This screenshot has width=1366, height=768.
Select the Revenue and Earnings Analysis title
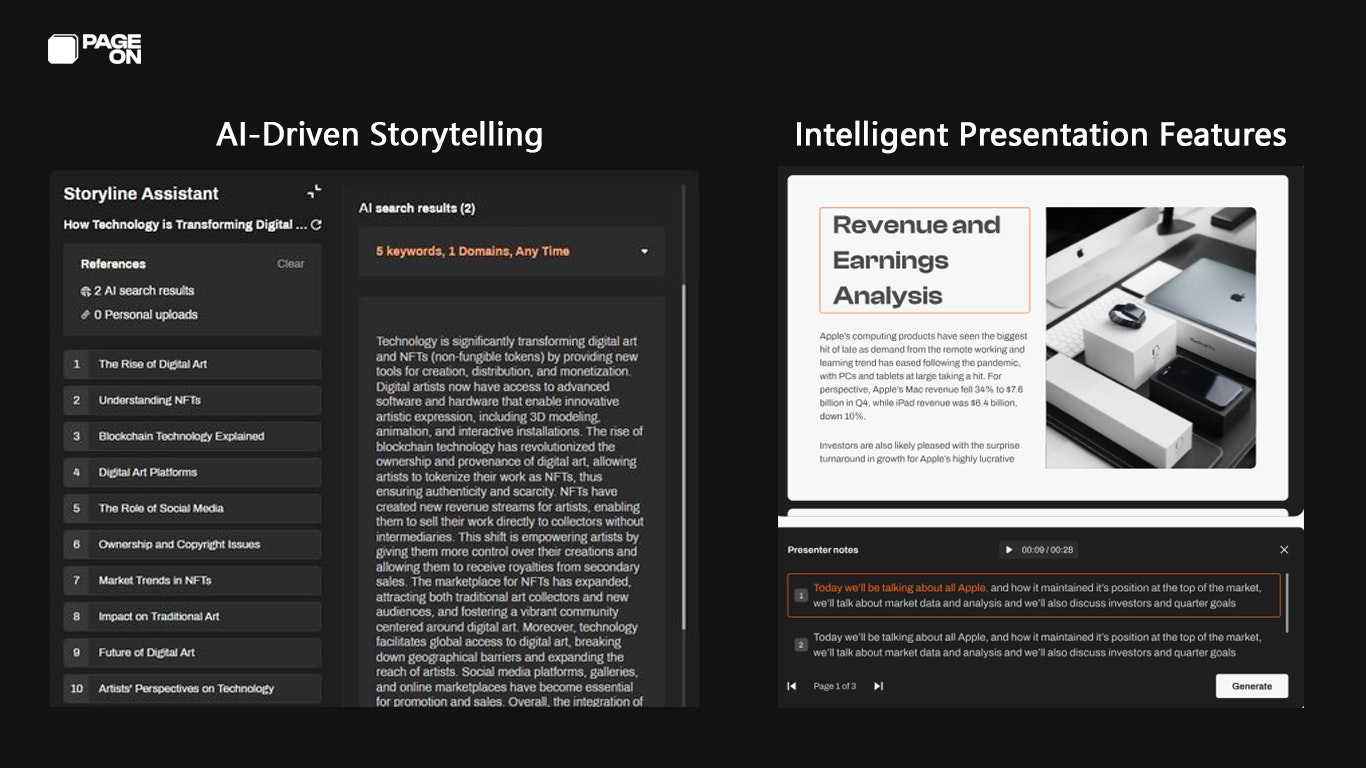tap(924, 260)
